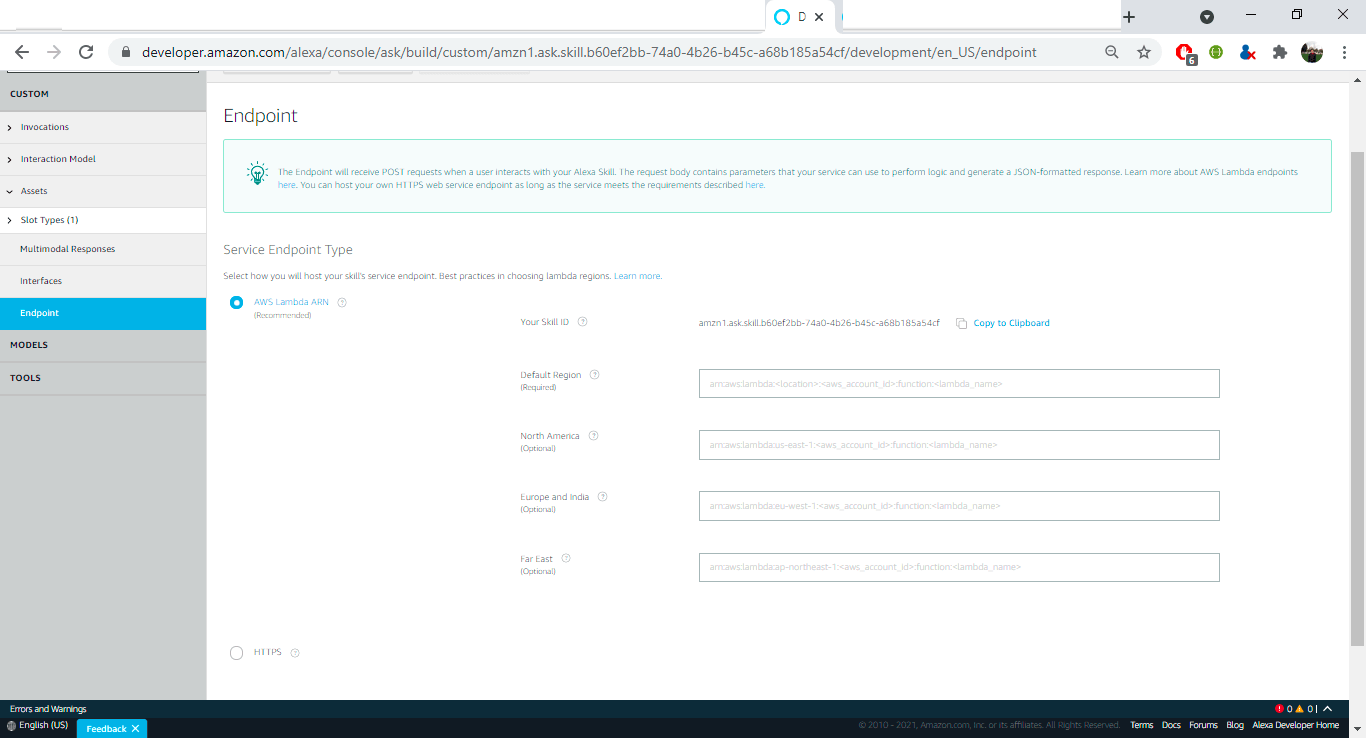The height and width of the screenshot is (738, 1366).
Task: Open the Extensions puzzle piece menu
Action: point(1279,52)
